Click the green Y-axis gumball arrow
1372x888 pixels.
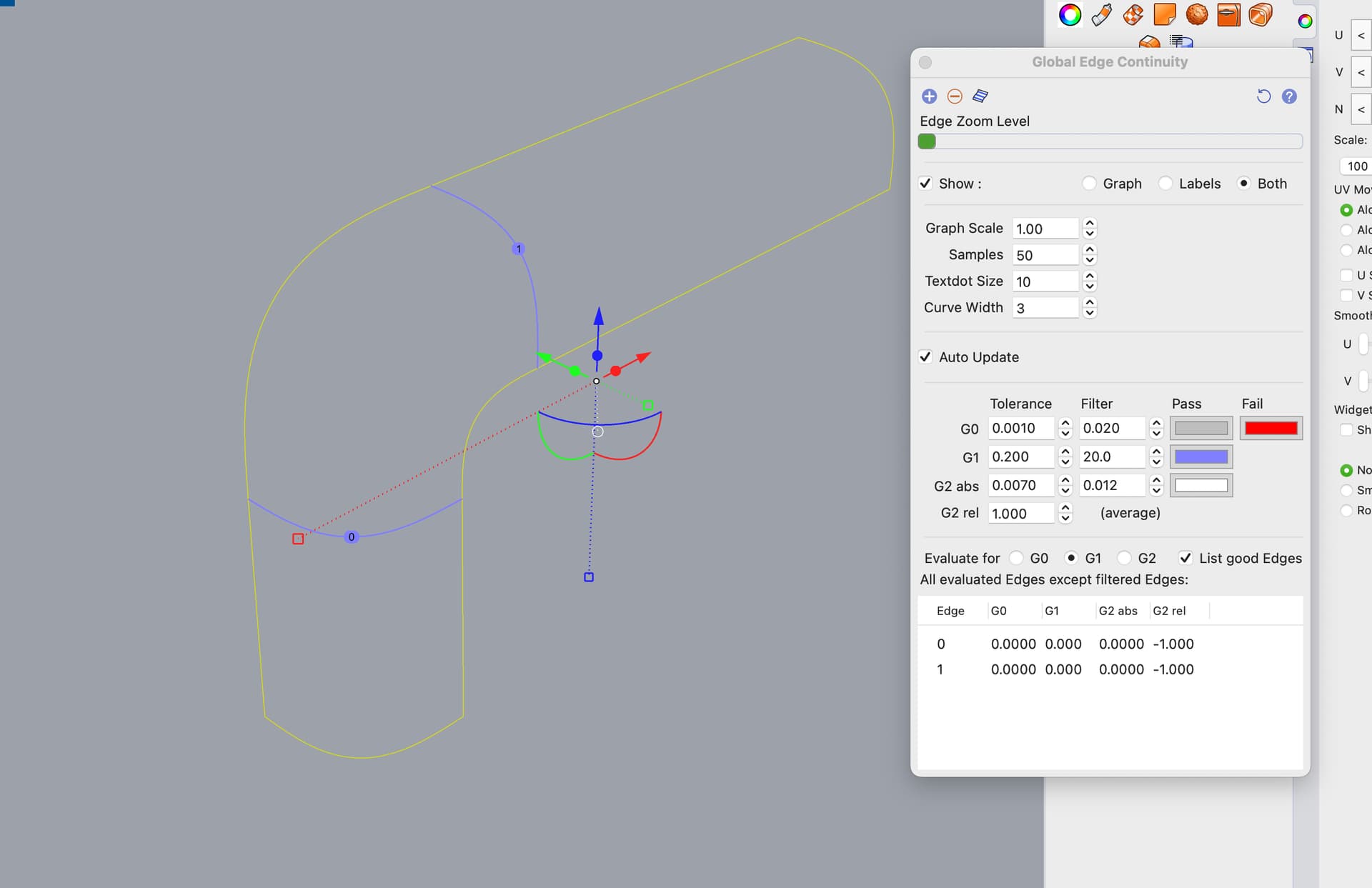(545, 356)
